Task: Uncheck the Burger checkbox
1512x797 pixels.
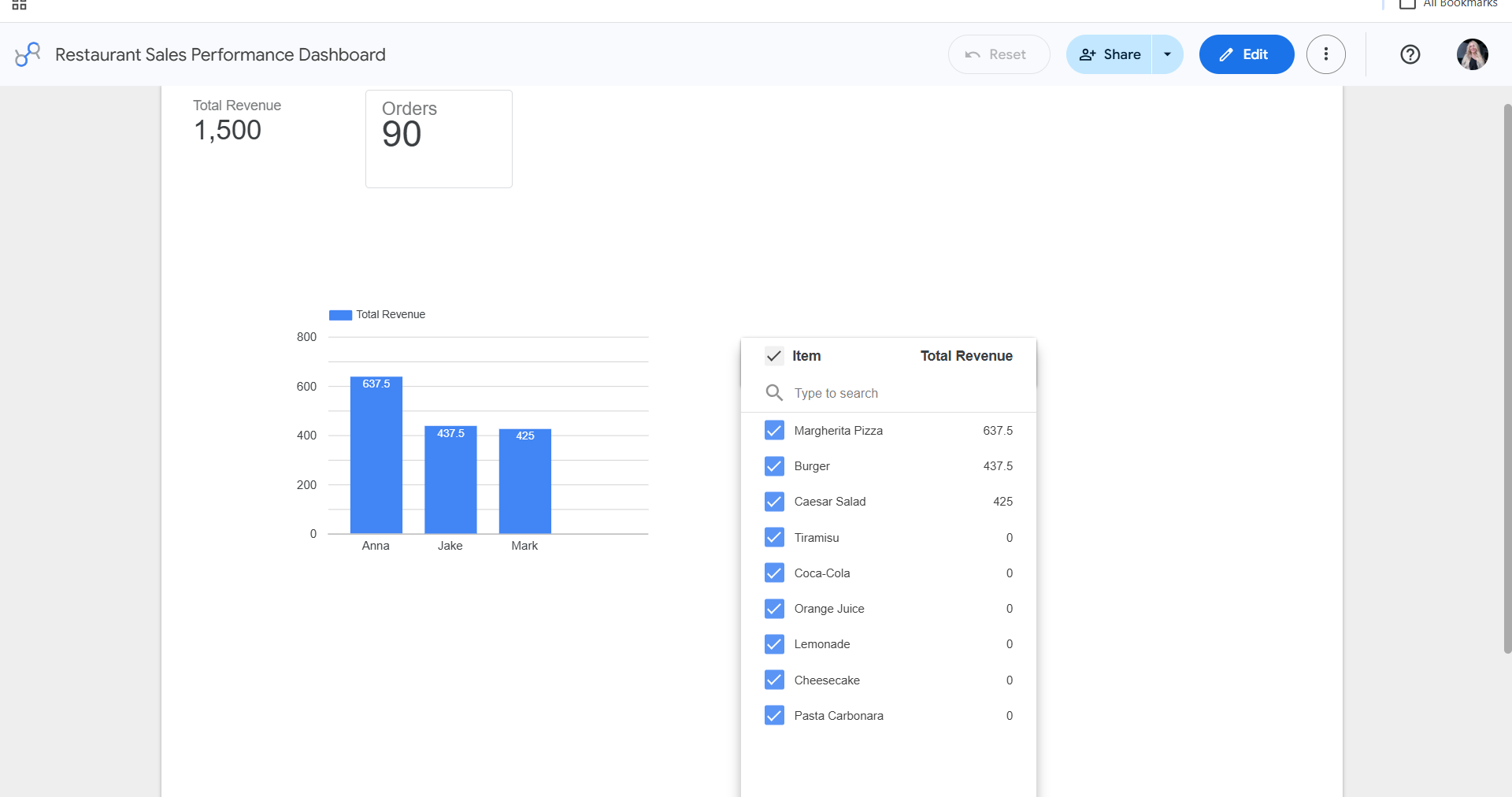Action: coord(774,466)
